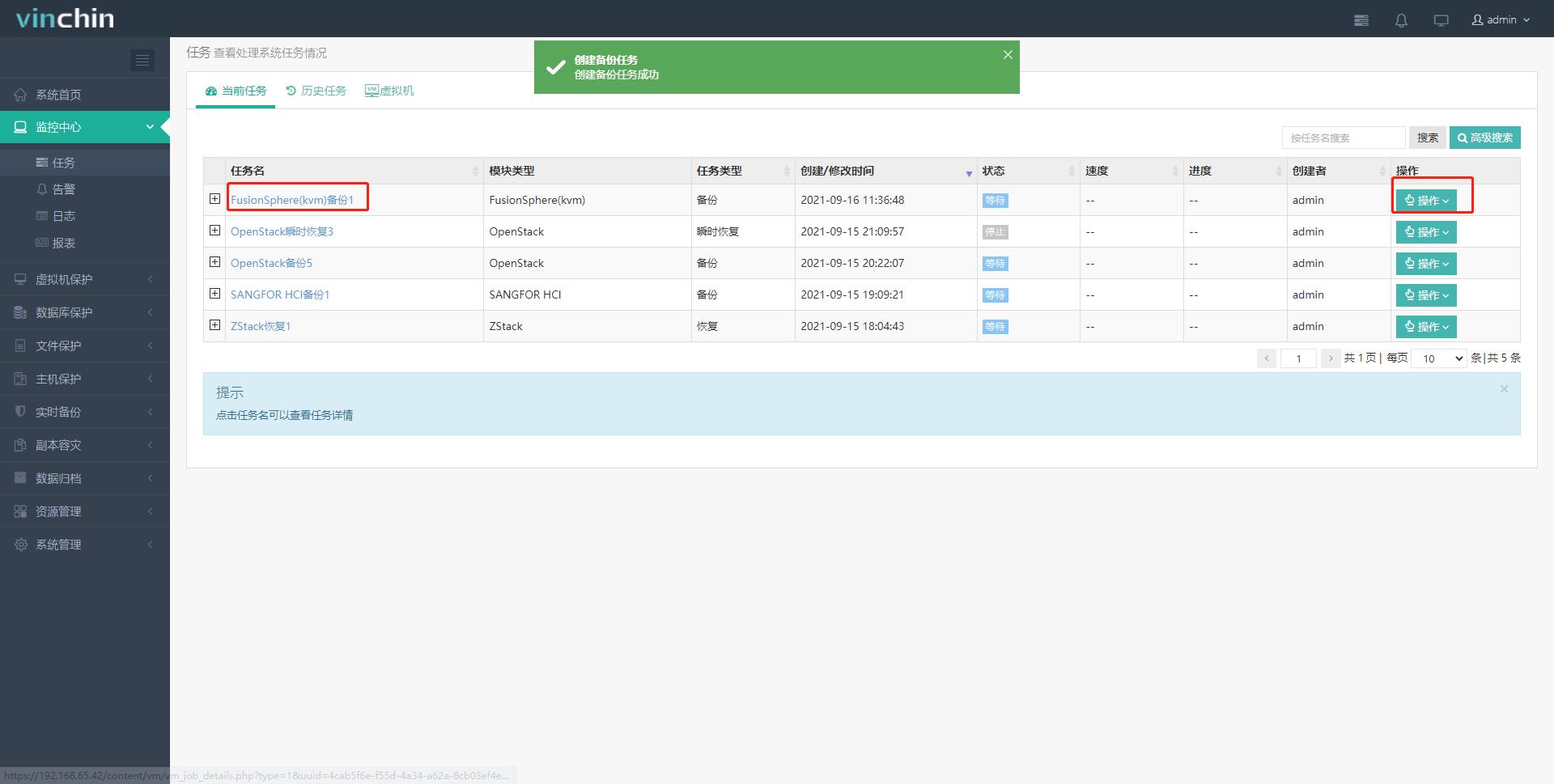Viewport: 1554px width, 784px height.
Task: Click the 高级搜索 advanced search button
Action: tap(1484, 138)
